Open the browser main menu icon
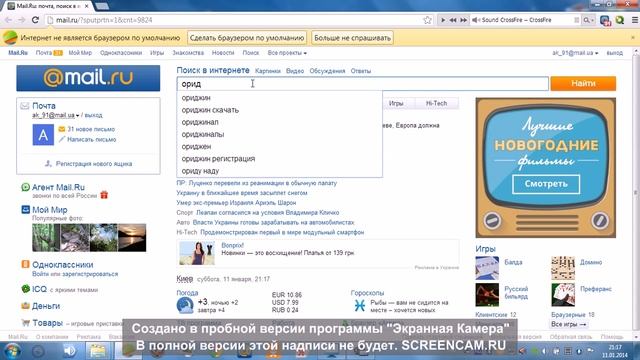Image resolution: width=640 pixels, height=360 pixels. [x=635, y=20]
